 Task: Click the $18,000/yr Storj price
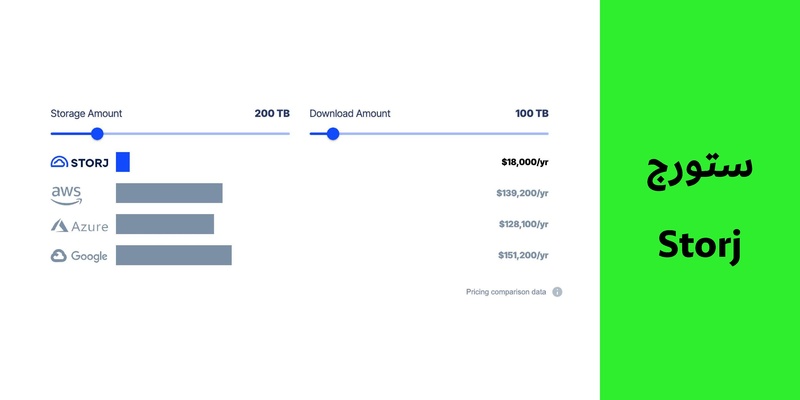(x=525, y=162)
